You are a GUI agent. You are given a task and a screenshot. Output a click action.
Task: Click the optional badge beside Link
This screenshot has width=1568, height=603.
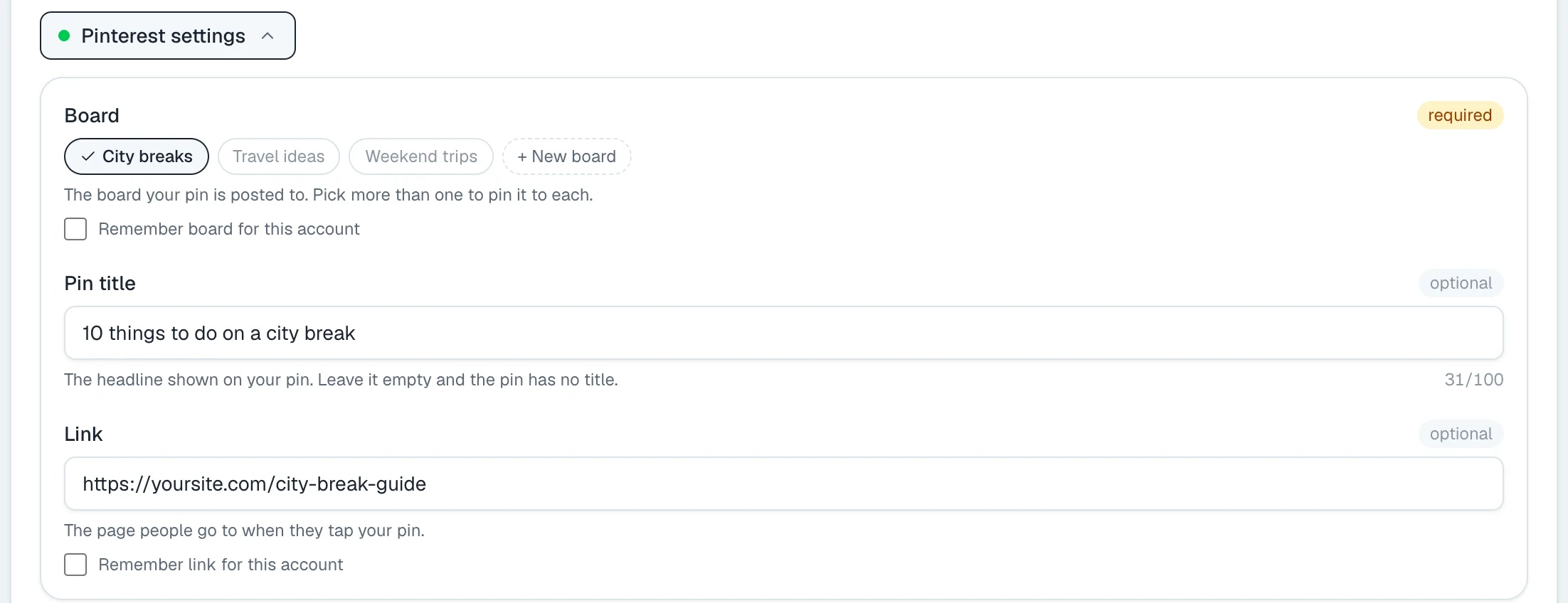(1461, 434)
